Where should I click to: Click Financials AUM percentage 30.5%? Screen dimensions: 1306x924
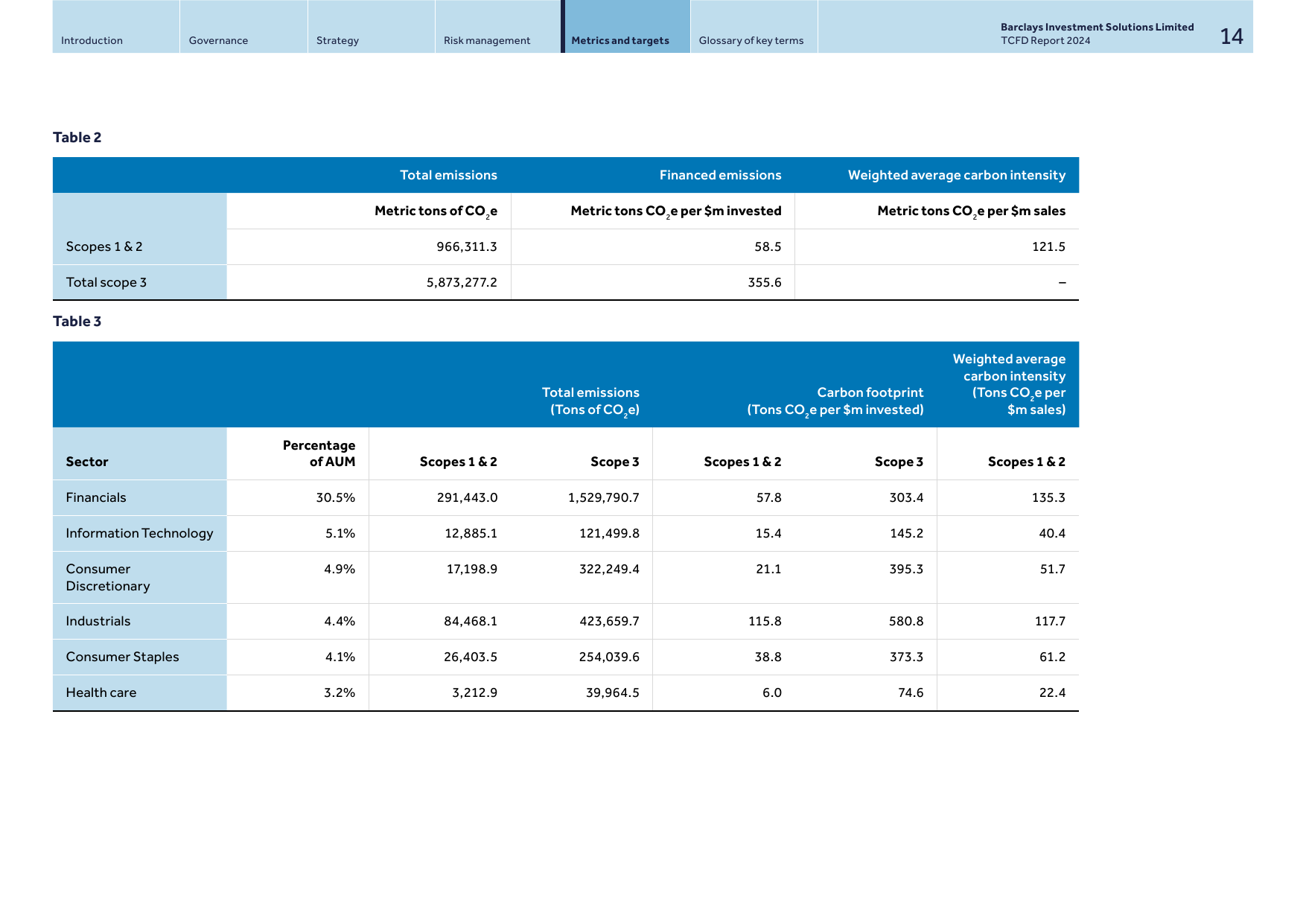tap(336, 497)
